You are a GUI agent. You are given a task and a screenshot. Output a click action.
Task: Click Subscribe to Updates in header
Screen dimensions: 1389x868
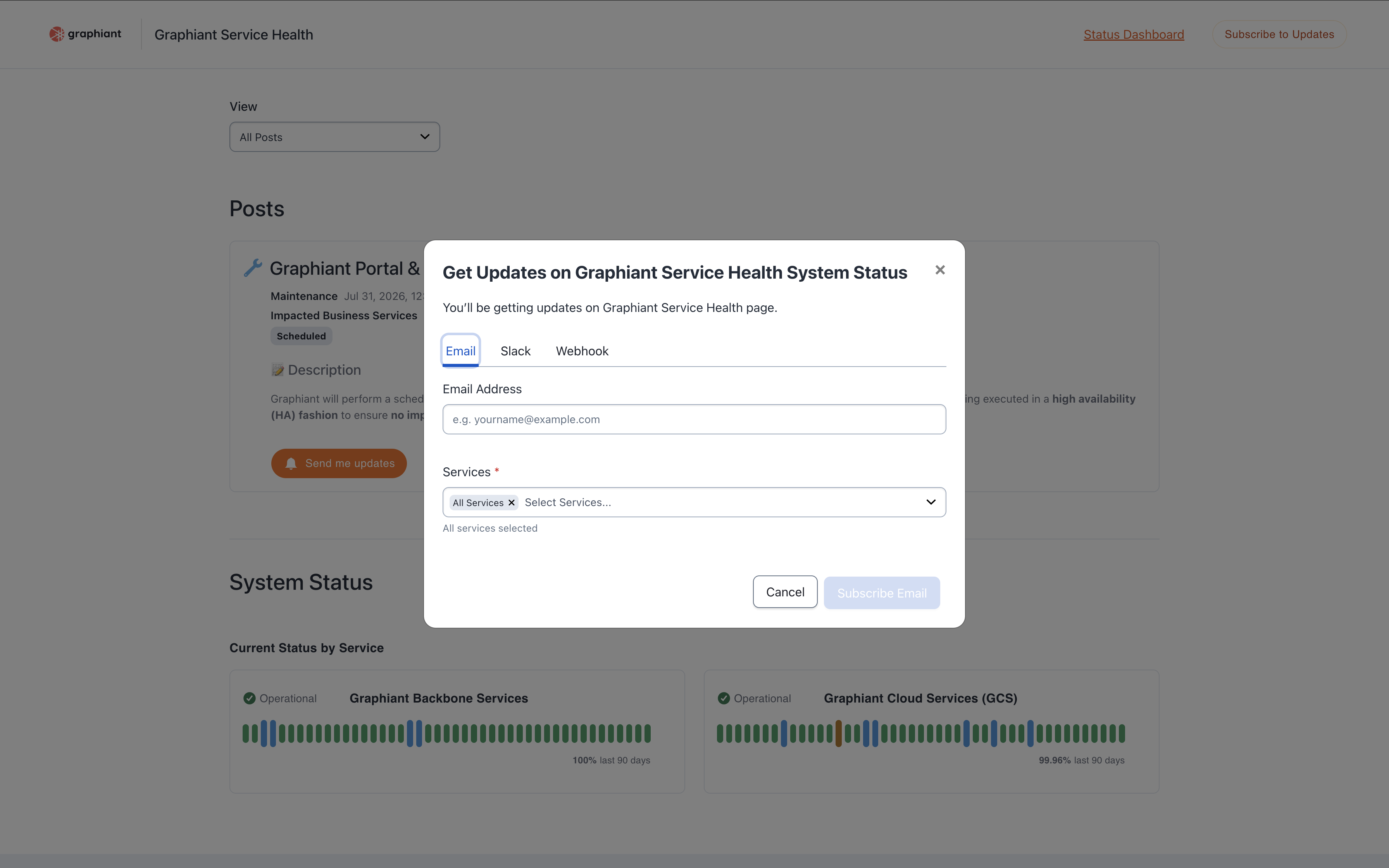click(1279, 34)
